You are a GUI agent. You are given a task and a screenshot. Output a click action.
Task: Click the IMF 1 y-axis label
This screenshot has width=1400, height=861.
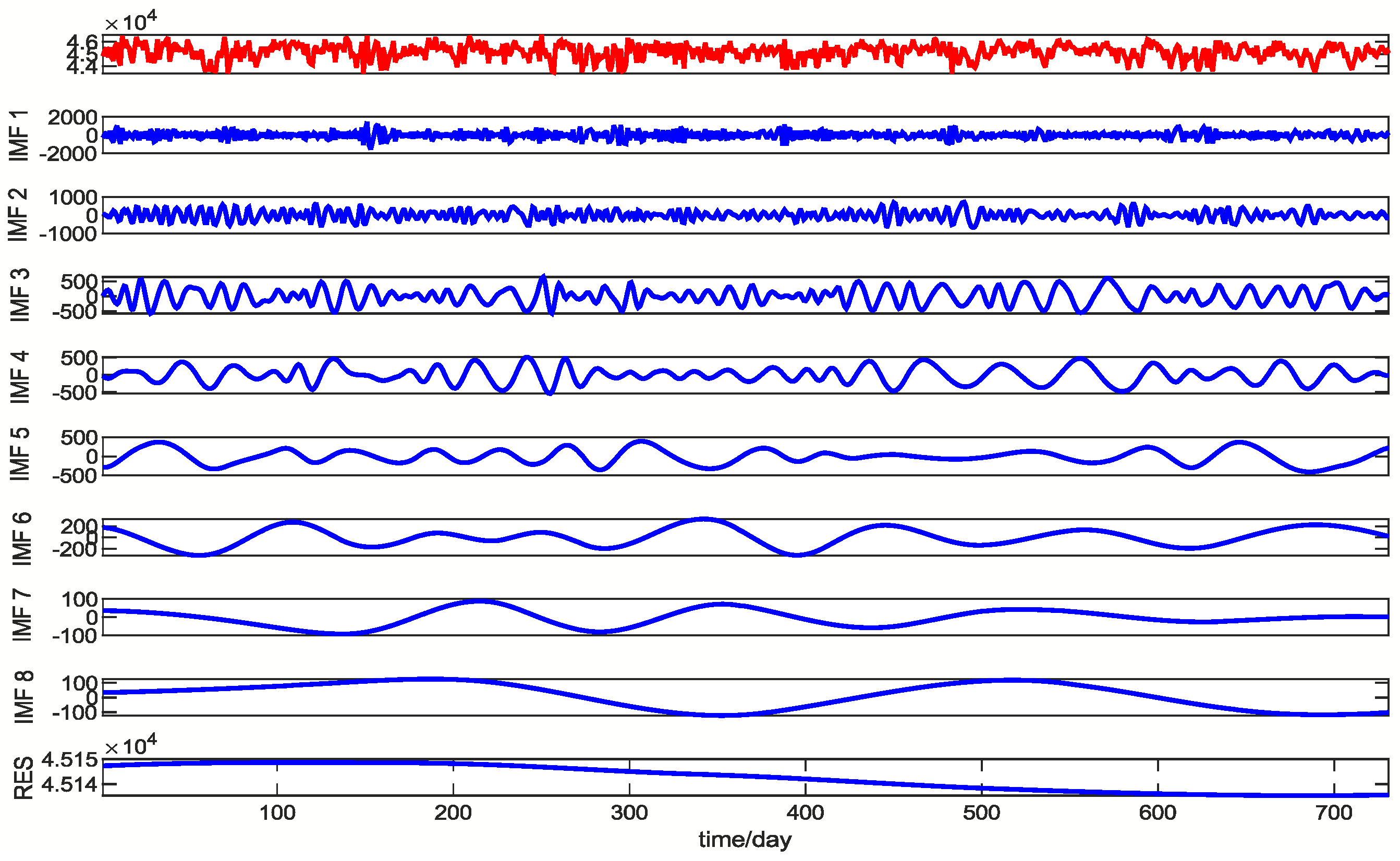19,136
